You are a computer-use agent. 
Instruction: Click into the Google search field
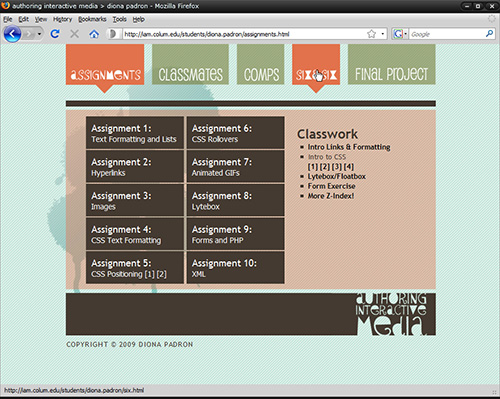(x=447, y=34)
